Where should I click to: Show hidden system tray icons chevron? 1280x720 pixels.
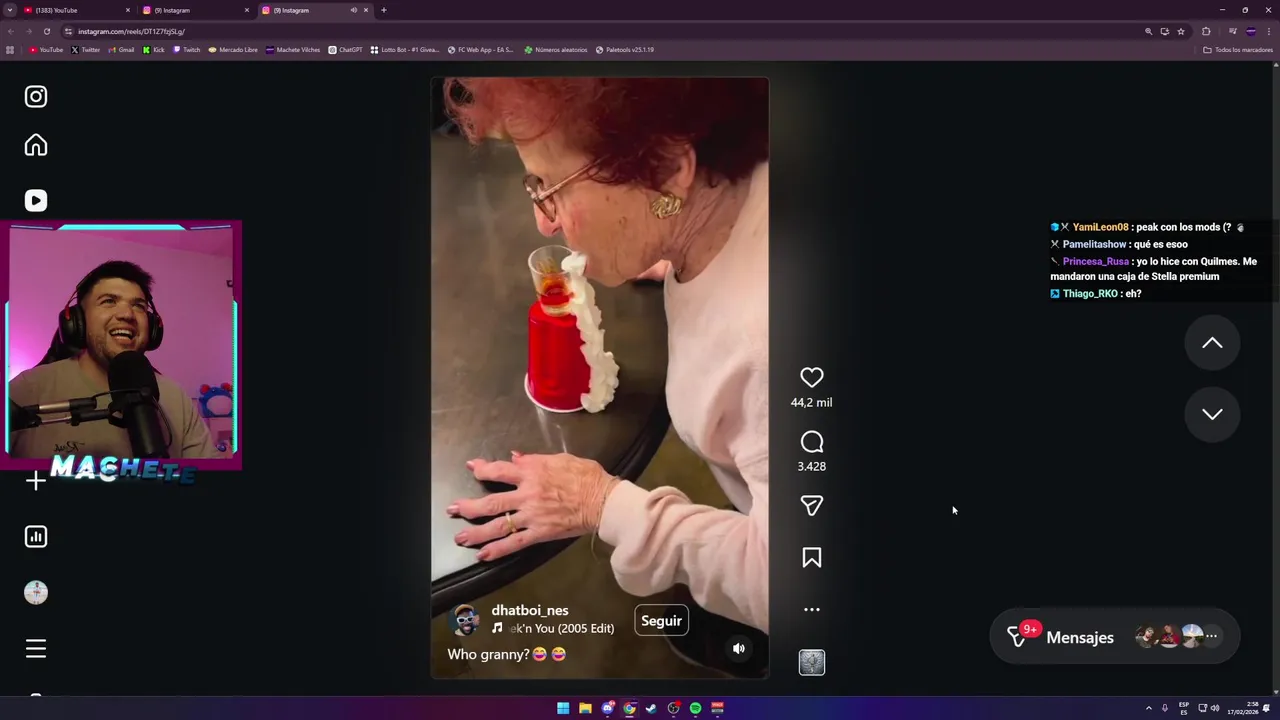pos(1148,708)
